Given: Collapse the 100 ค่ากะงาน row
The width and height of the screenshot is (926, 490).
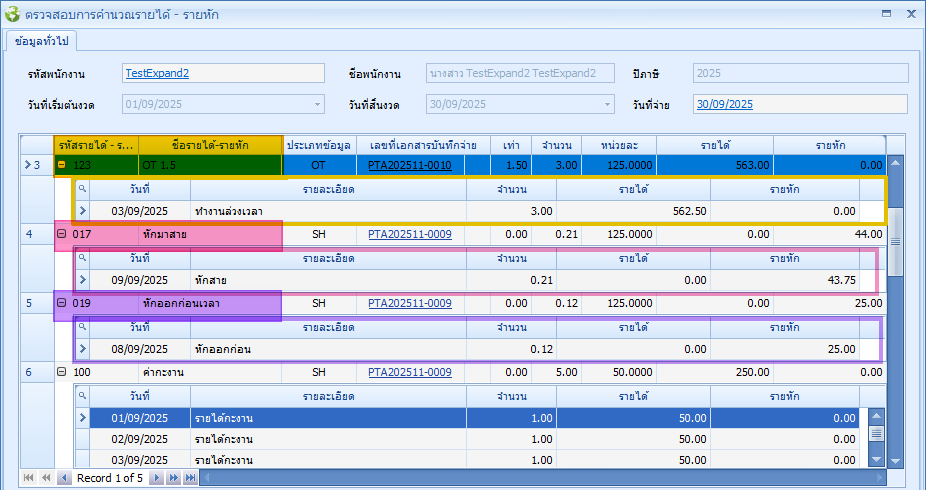Looking at the screenshot, I should pos(62,372).
